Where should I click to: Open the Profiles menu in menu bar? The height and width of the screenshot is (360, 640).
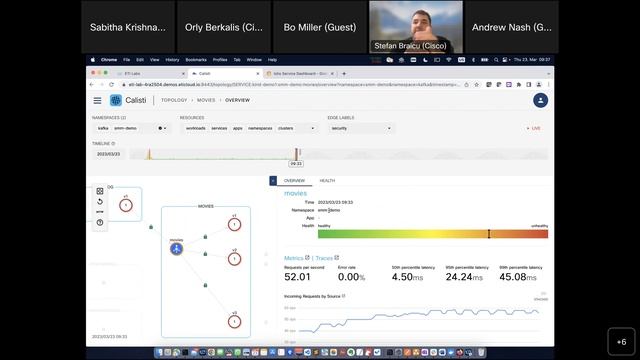pos(220,60)
